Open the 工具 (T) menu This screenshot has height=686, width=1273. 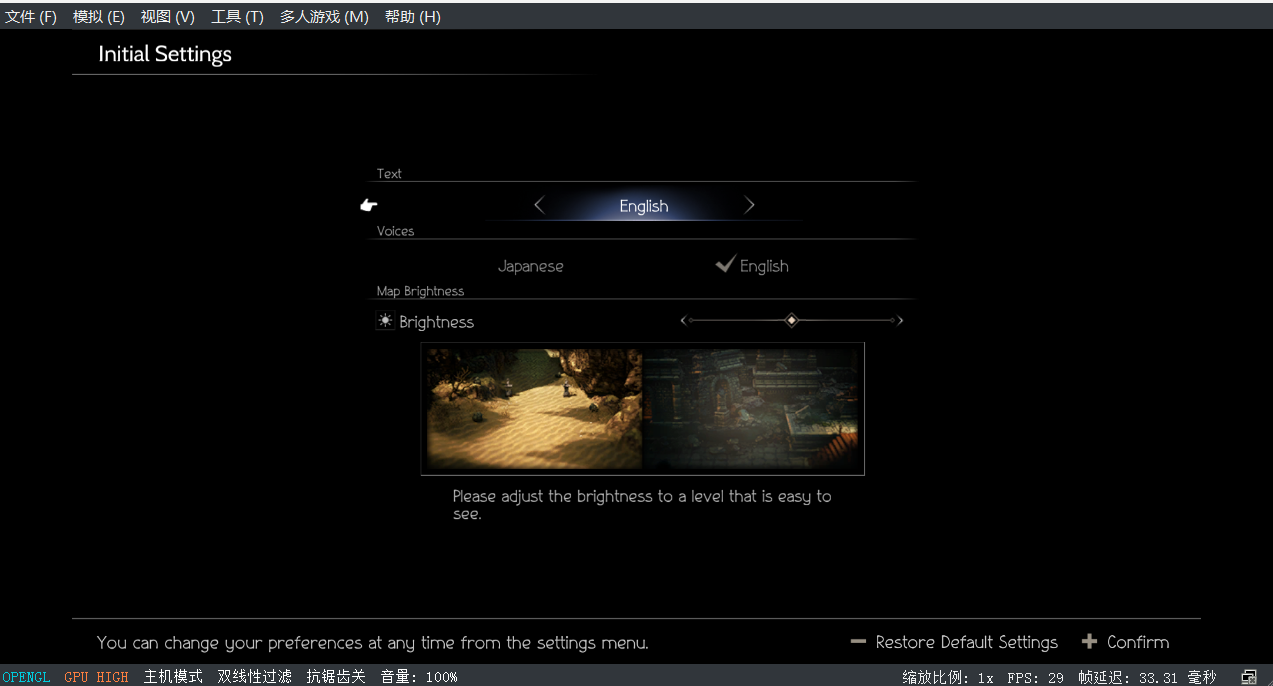click(x=237, y=17)
